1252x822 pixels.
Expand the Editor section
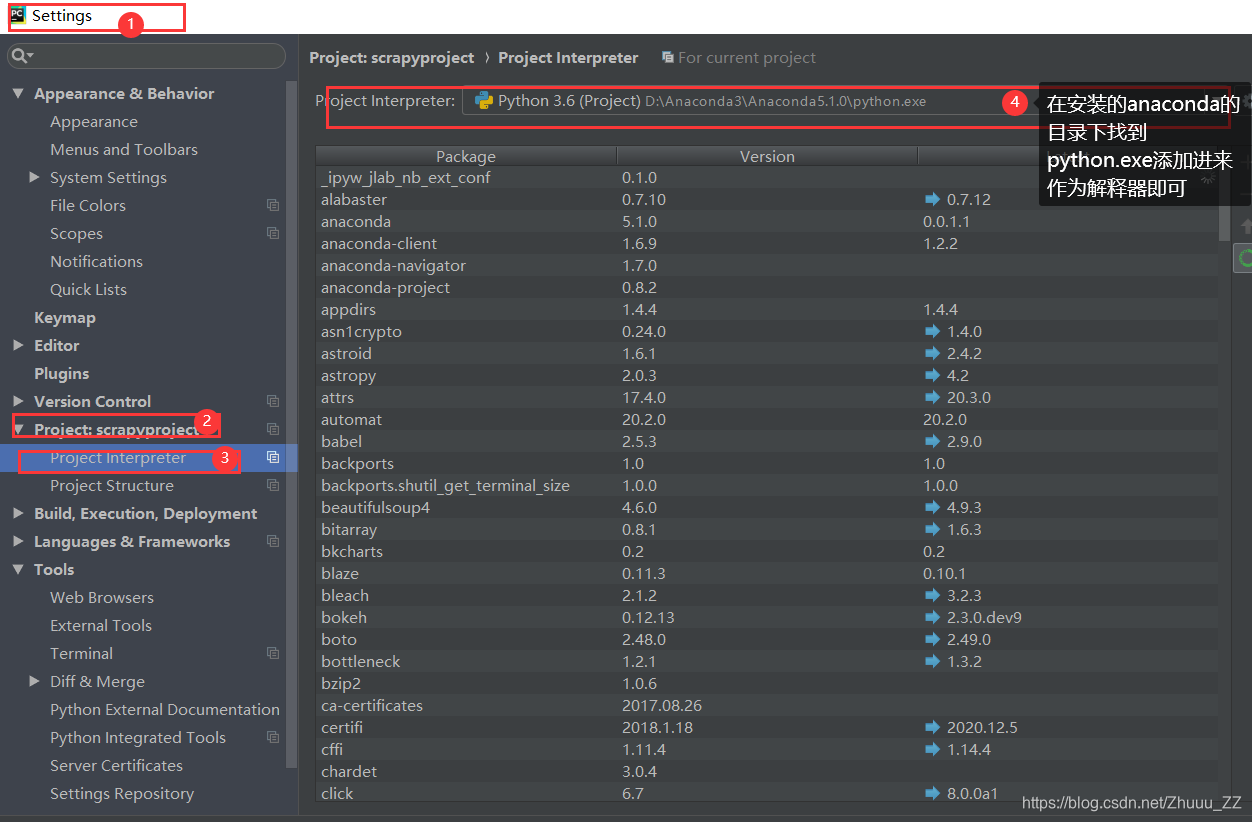18,345
